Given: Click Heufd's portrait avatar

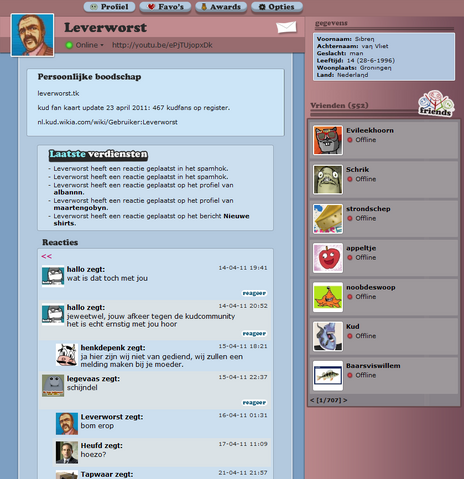Looking at the screenshot, I should point(67,452).
